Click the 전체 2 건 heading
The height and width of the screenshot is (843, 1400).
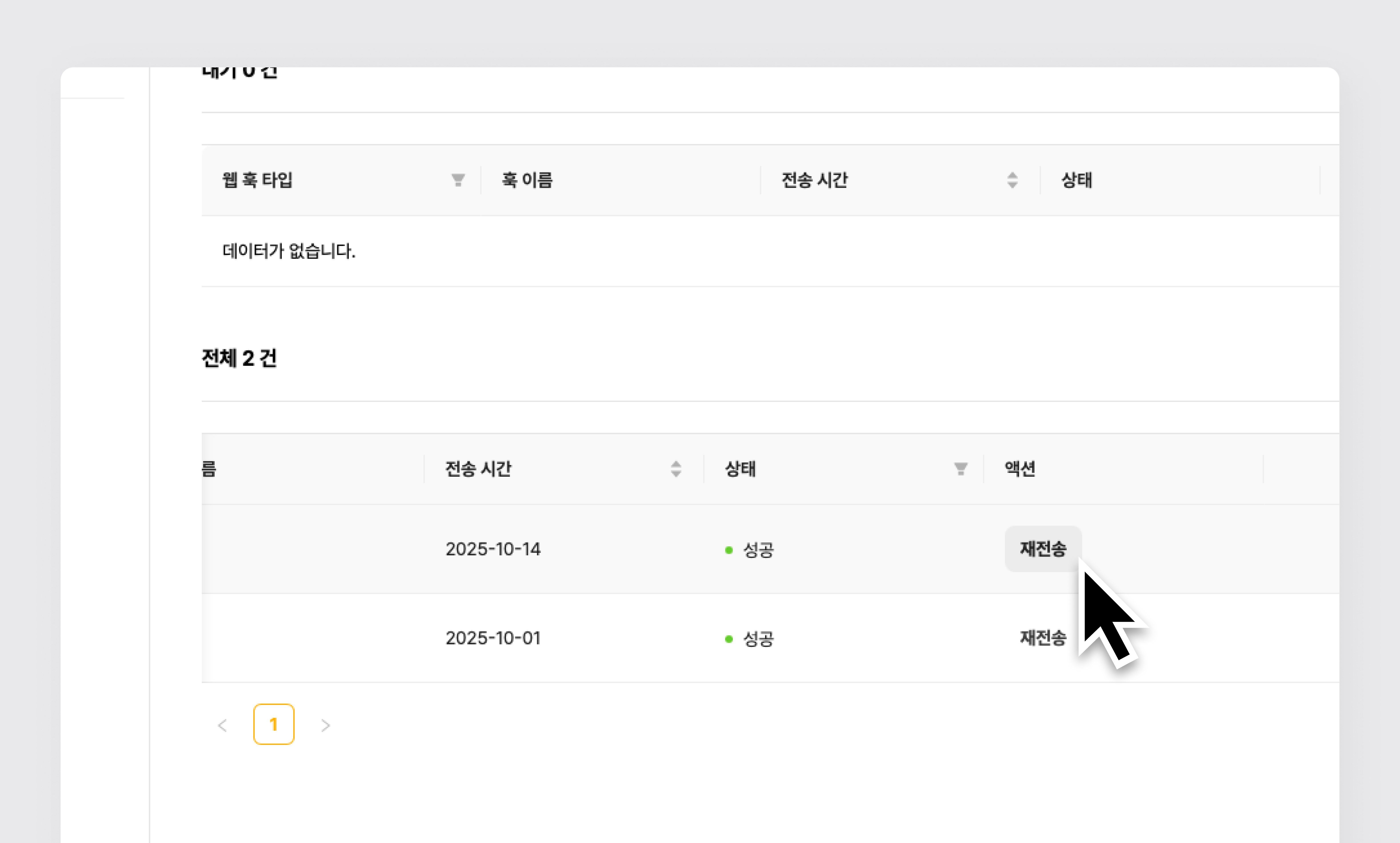coord(239,358)
